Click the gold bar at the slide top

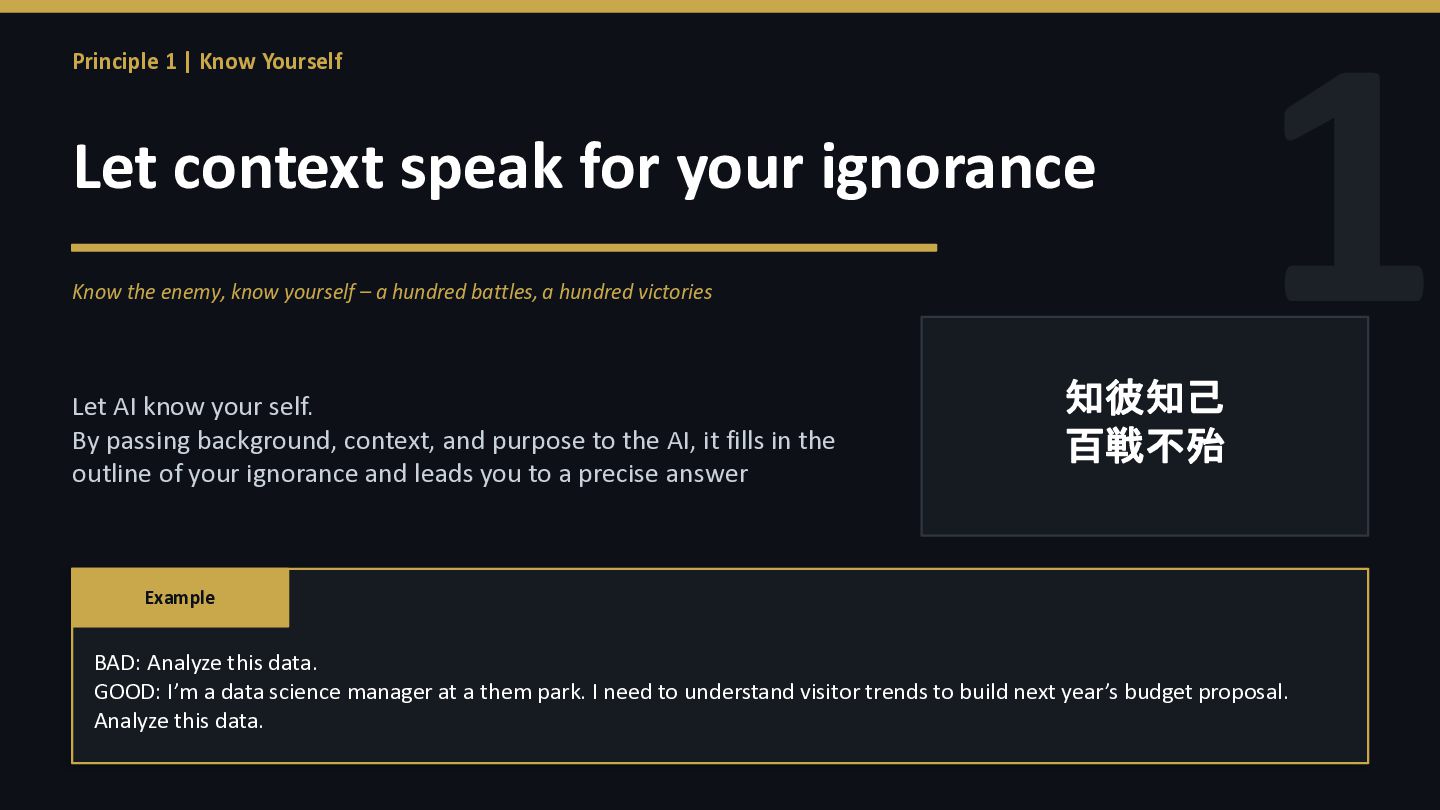(x=720, y=6)
